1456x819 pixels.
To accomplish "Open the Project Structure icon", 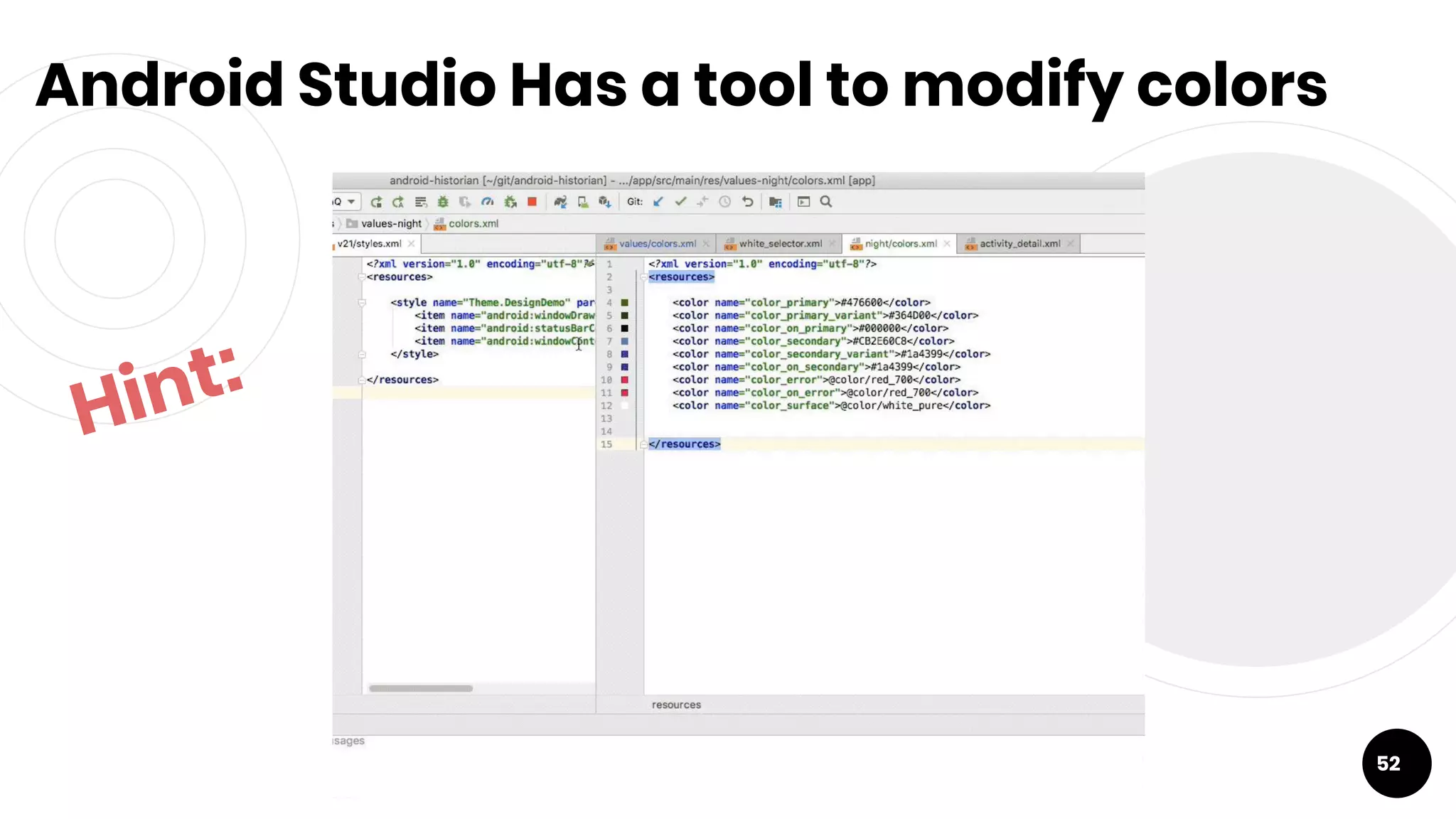I will coord(776,202).
